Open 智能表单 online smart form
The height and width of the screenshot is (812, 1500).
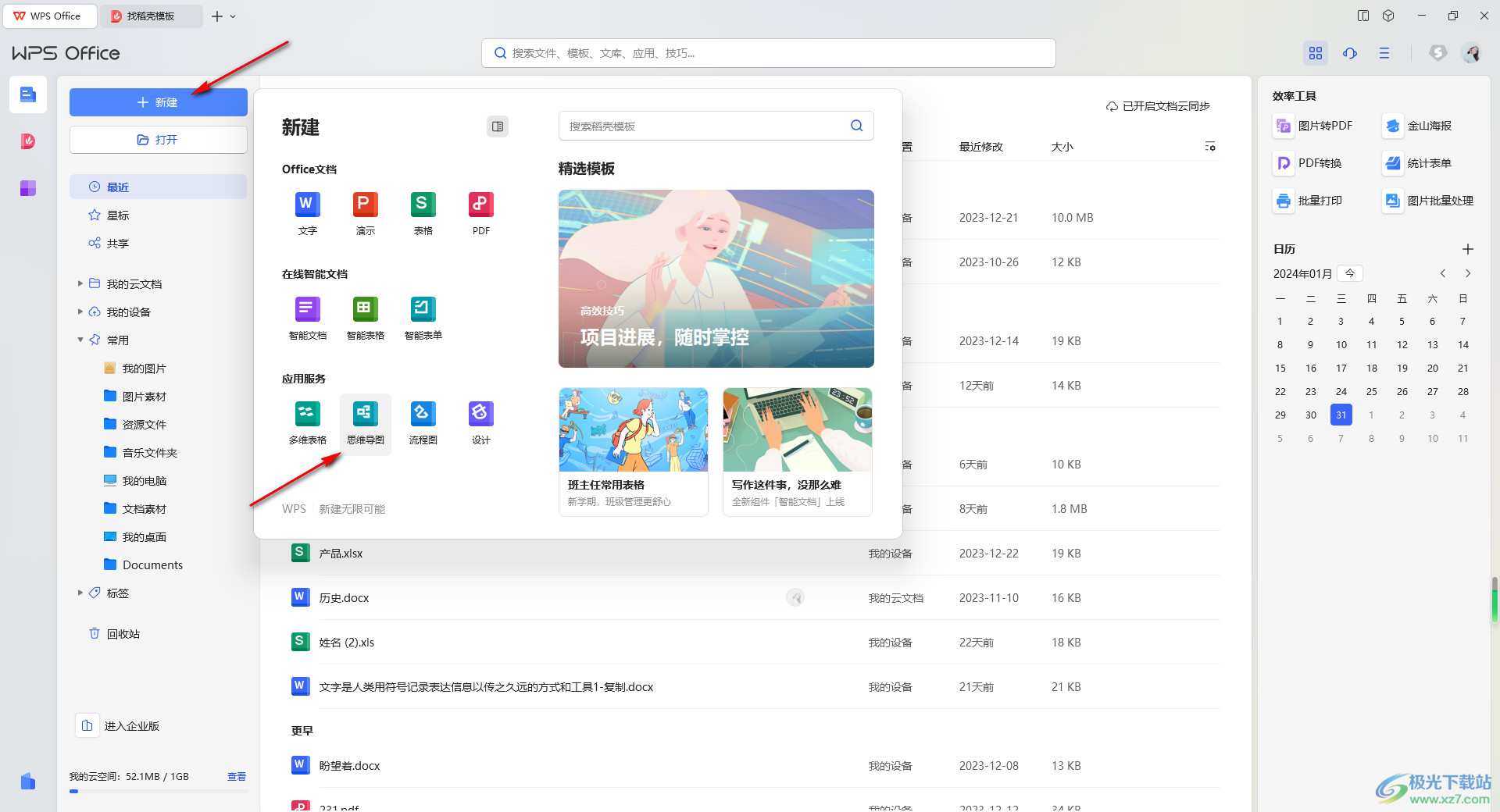coord(423,318)
